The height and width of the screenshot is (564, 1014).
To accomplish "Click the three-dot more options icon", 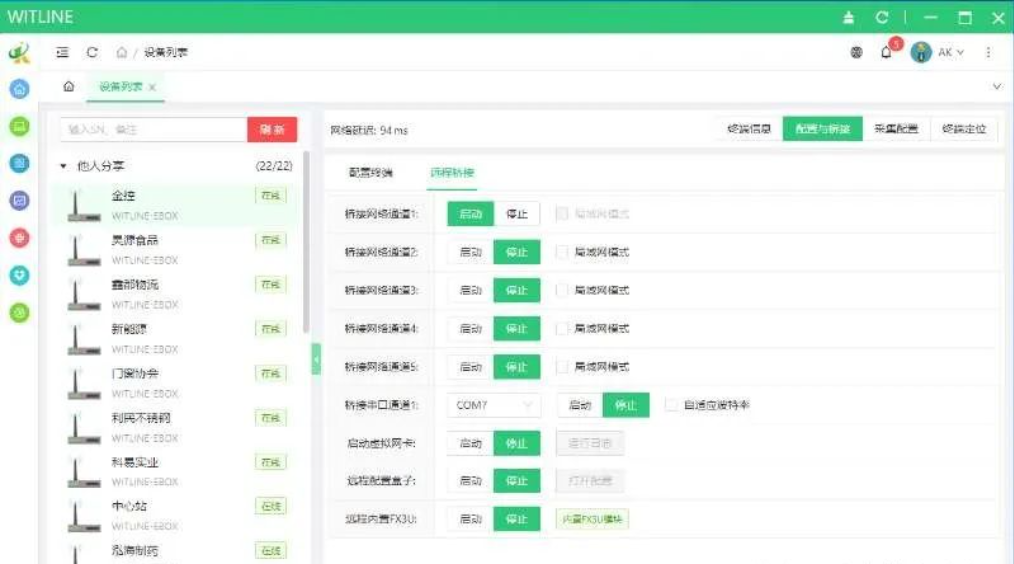I will click(x=988, y=53).
